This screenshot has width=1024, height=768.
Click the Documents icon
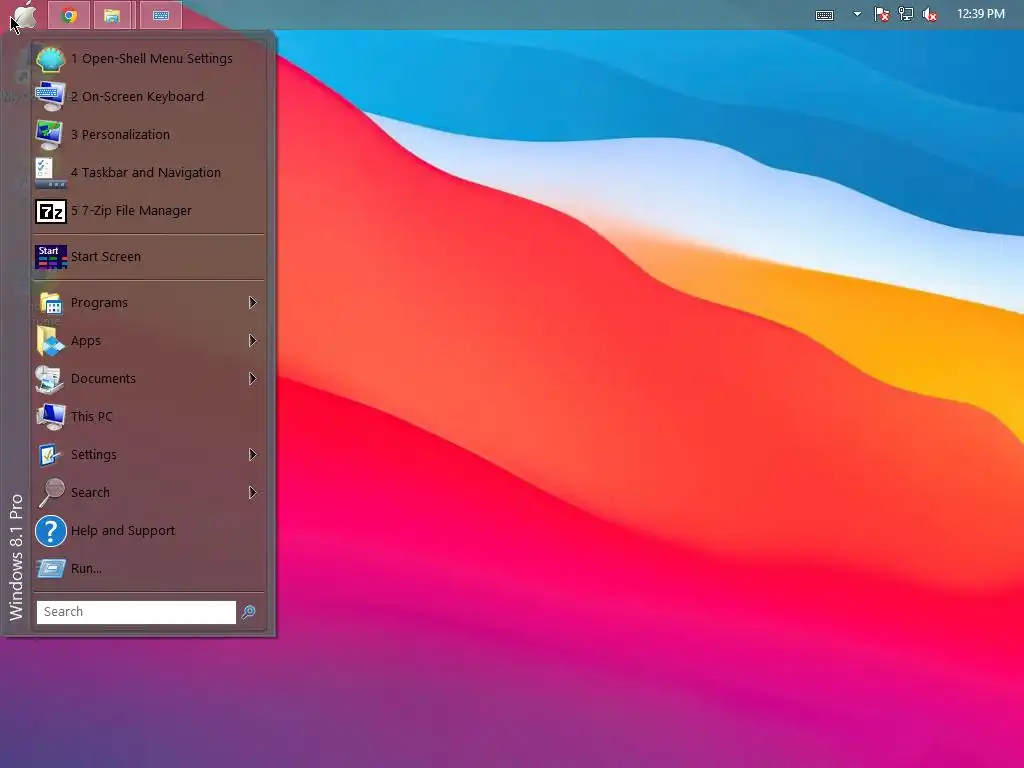pos(50,379)
